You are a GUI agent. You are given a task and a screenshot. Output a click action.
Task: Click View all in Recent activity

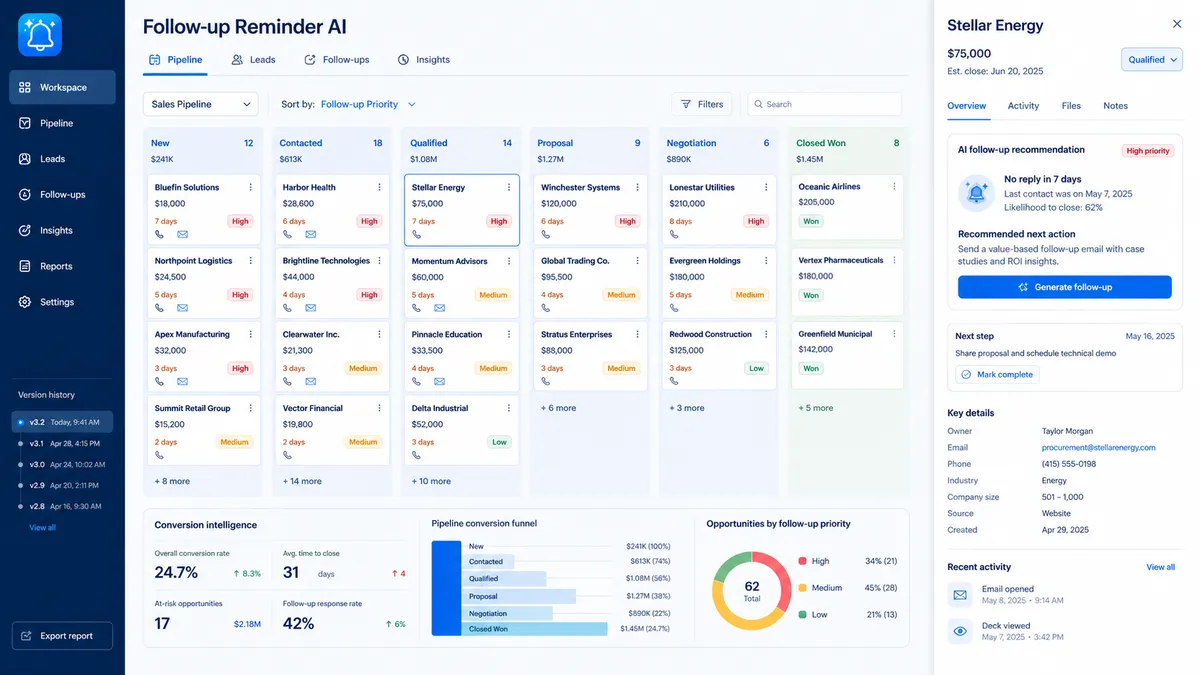pos(1161,567)
